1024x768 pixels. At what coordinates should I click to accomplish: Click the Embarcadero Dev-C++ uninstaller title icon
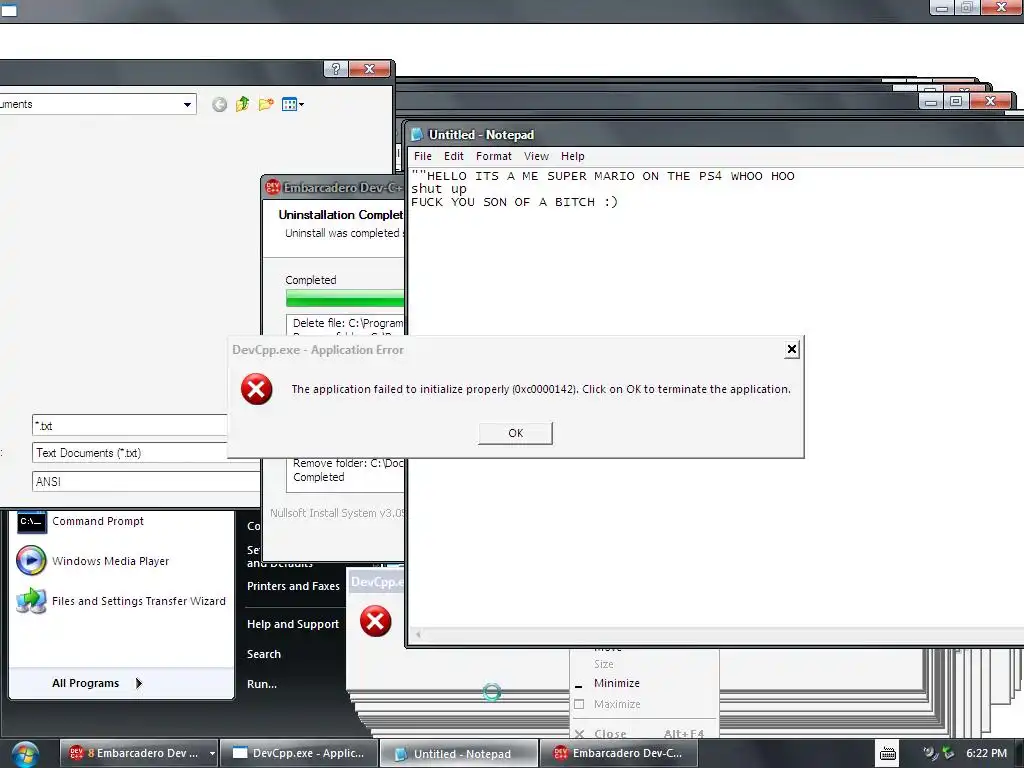pyautogui.click(x=272, y=187)
